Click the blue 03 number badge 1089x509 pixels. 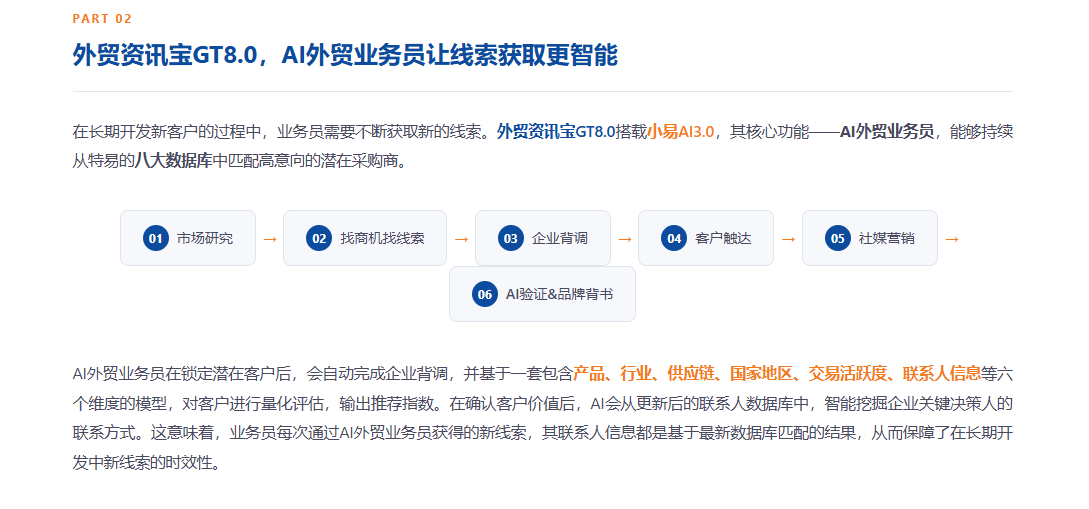(x=510, y=239)
